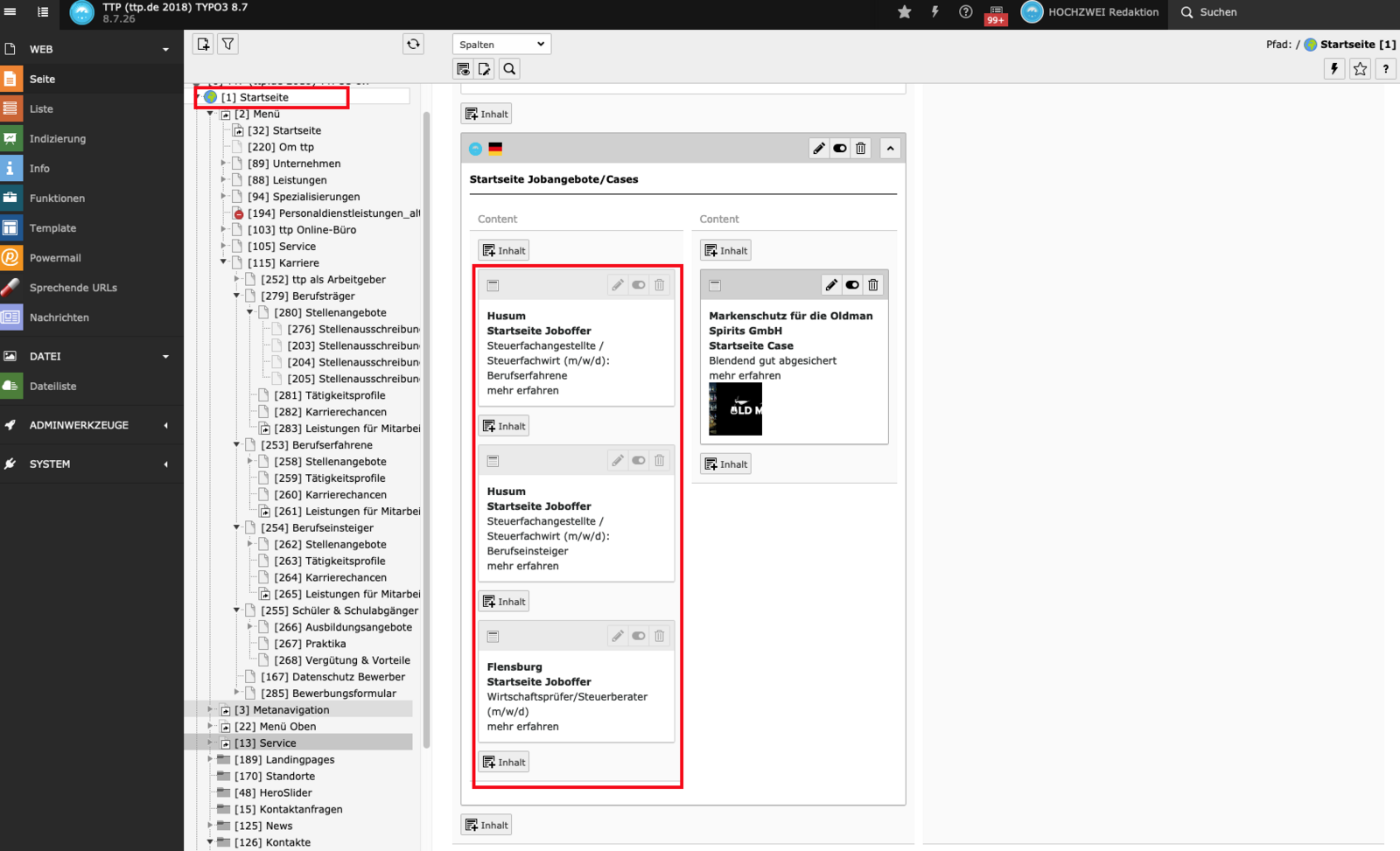This screenshot has height=851, width=1400.
Task: Click the search magnifier icon in toolbar
Action: 509,69
